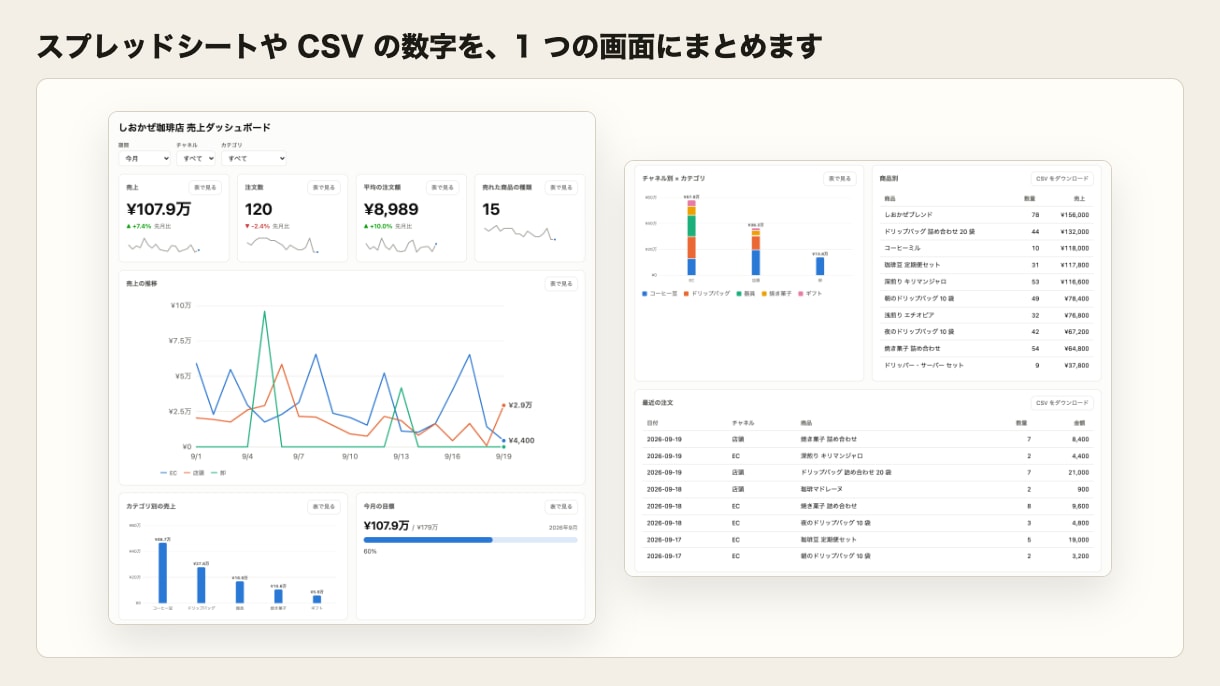Click 表で見る on the 売上の推移 chart
This screenshot has height=686, width=1220.
click(x=561, y=284)
